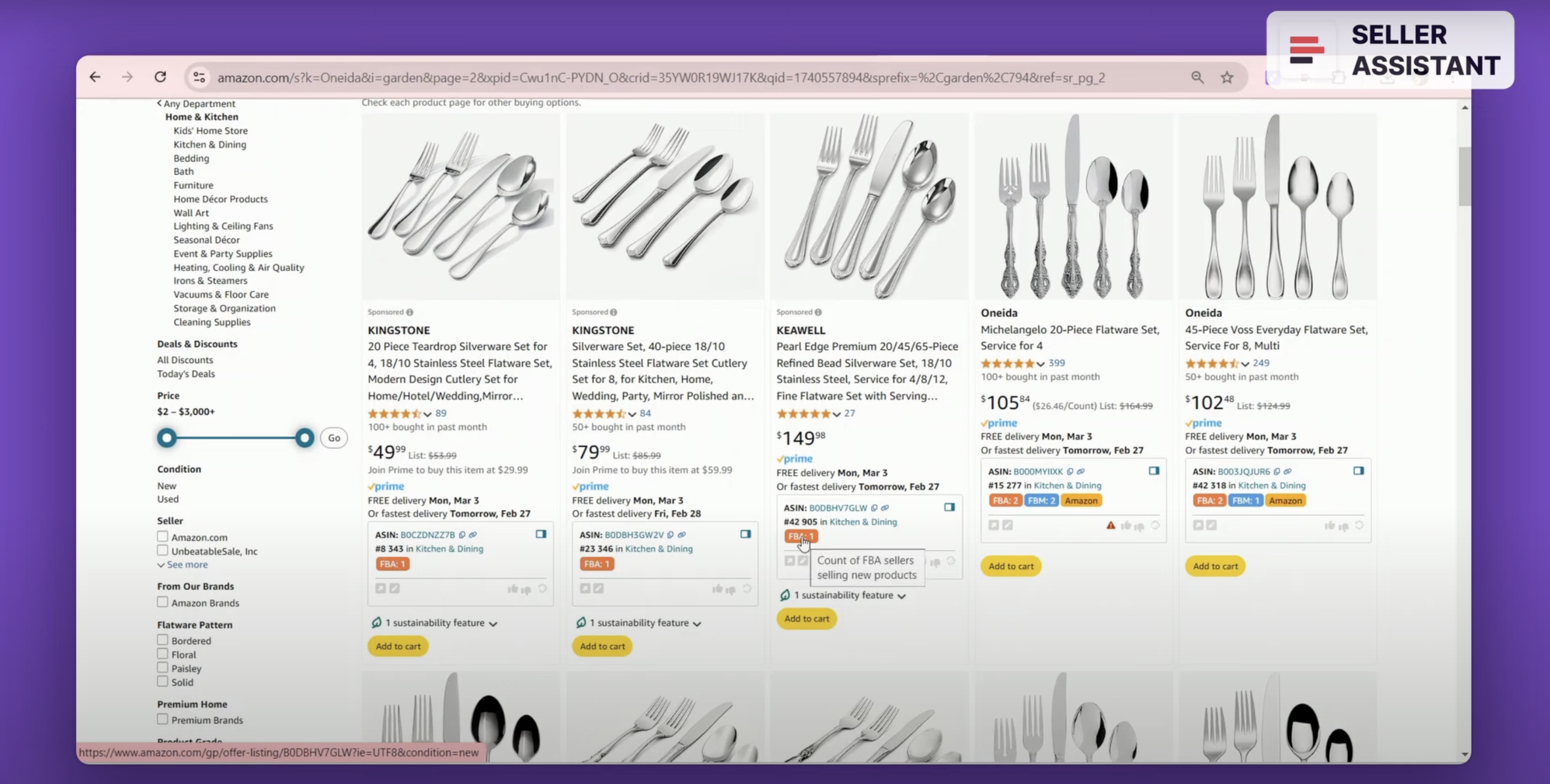This screenshot has width=1550, height=784.
Task: Check the Amazon.com seller checkbox
Action: [162, 536]
